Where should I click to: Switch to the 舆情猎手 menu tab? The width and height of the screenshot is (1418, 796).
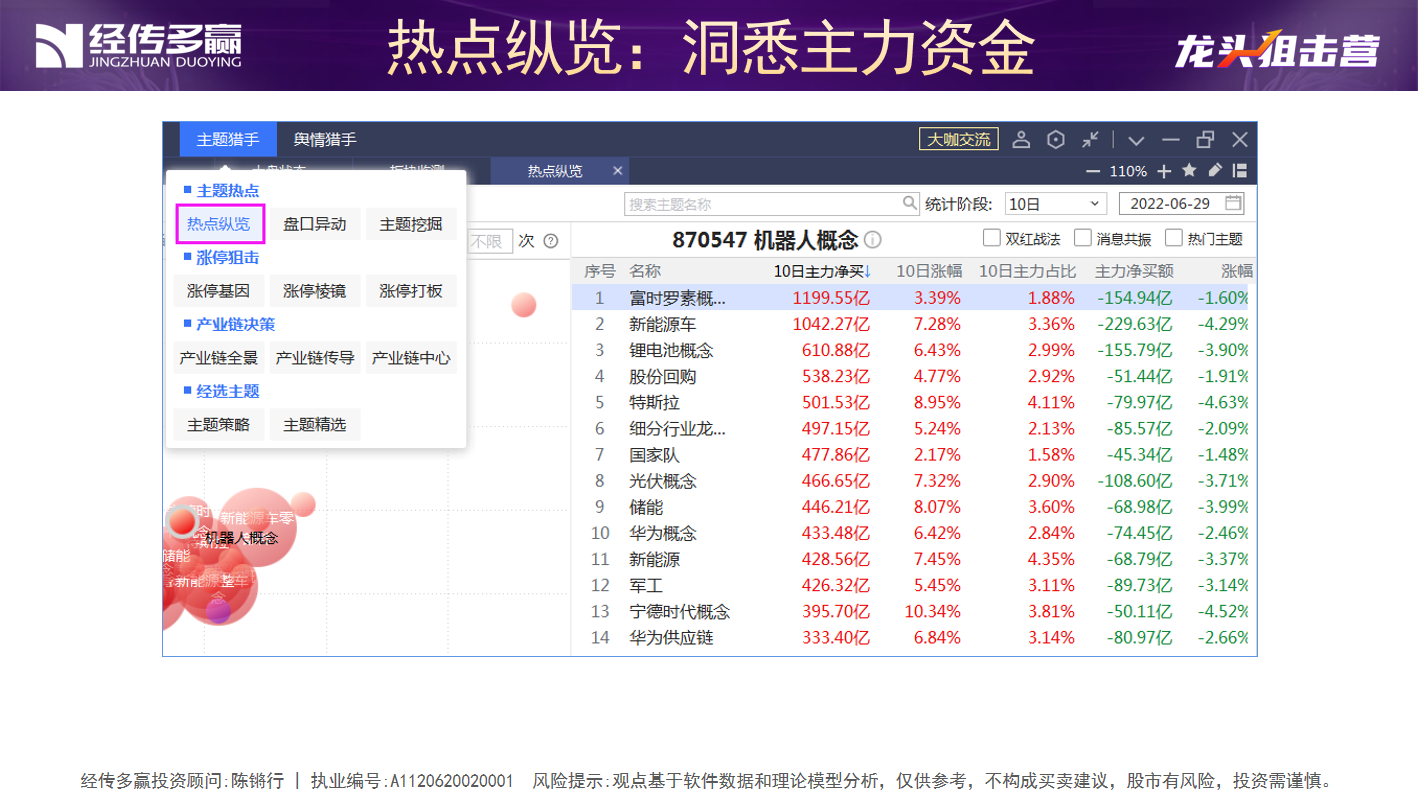coord(325,140)
